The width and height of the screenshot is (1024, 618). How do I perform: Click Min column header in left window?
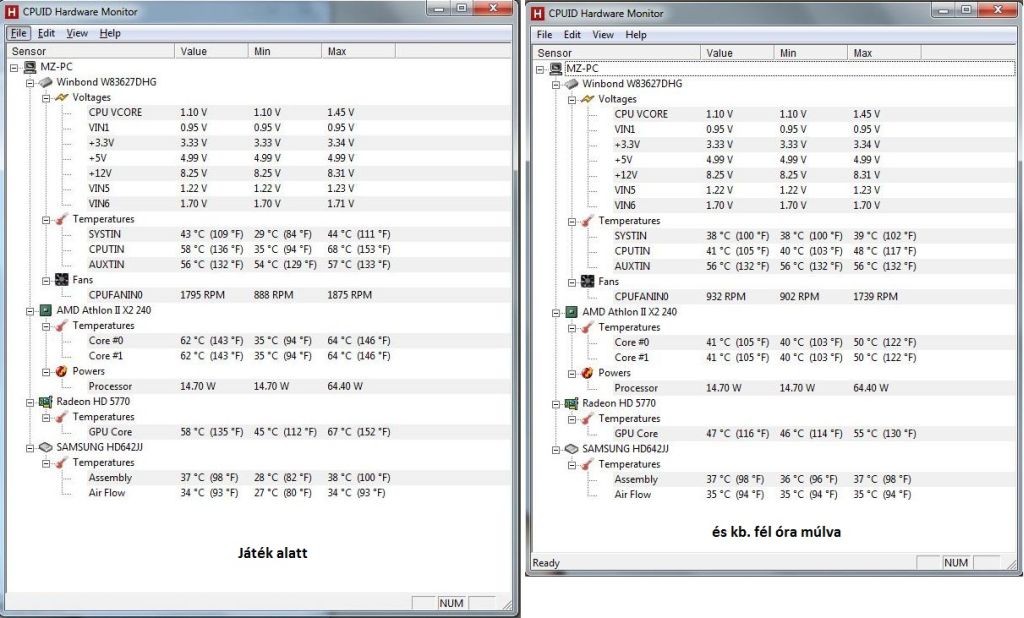[285, 51]
